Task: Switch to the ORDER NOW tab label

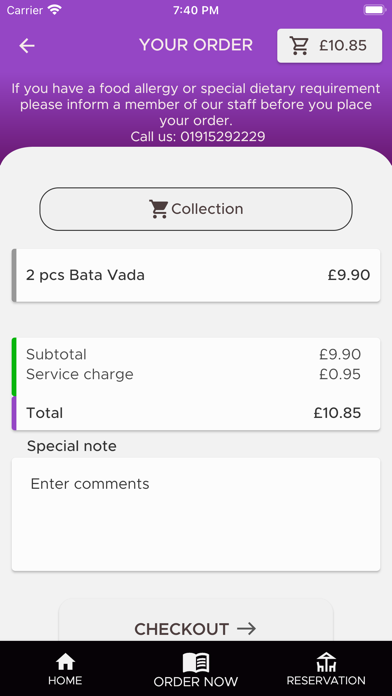Action: pos(196,681)
